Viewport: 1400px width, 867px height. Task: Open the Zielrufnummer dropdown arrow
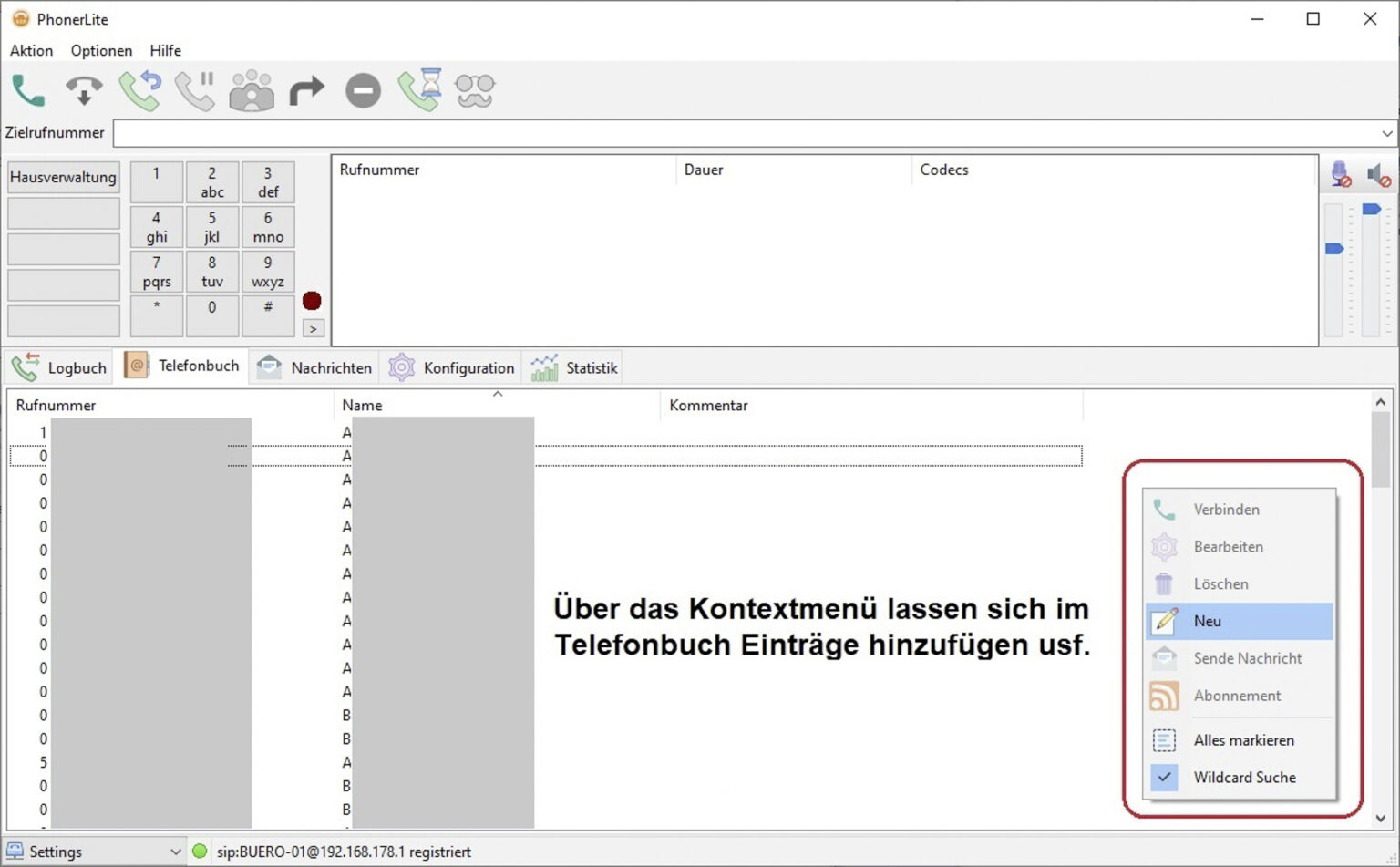pos(1386,133)
